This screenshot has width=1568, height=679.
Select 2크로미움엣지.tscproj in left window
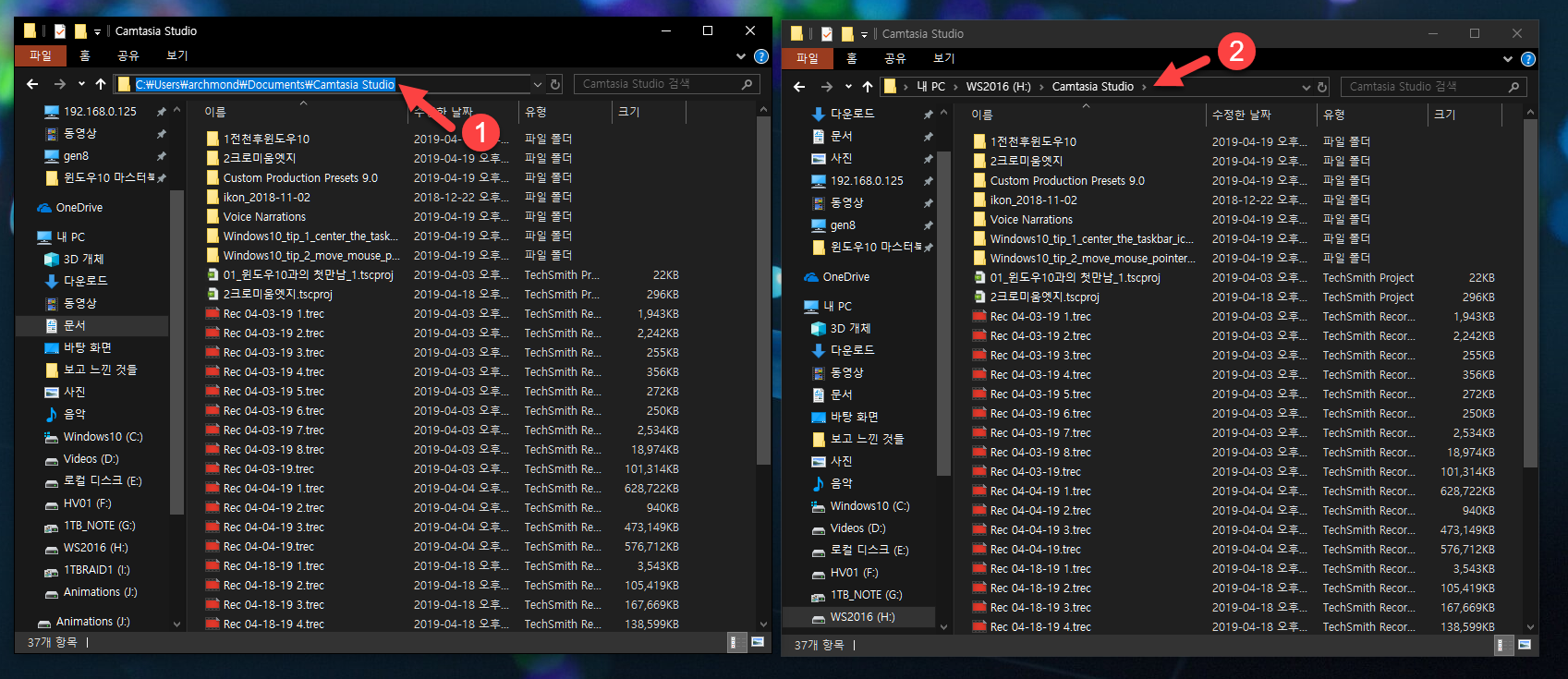coord(277,295)
